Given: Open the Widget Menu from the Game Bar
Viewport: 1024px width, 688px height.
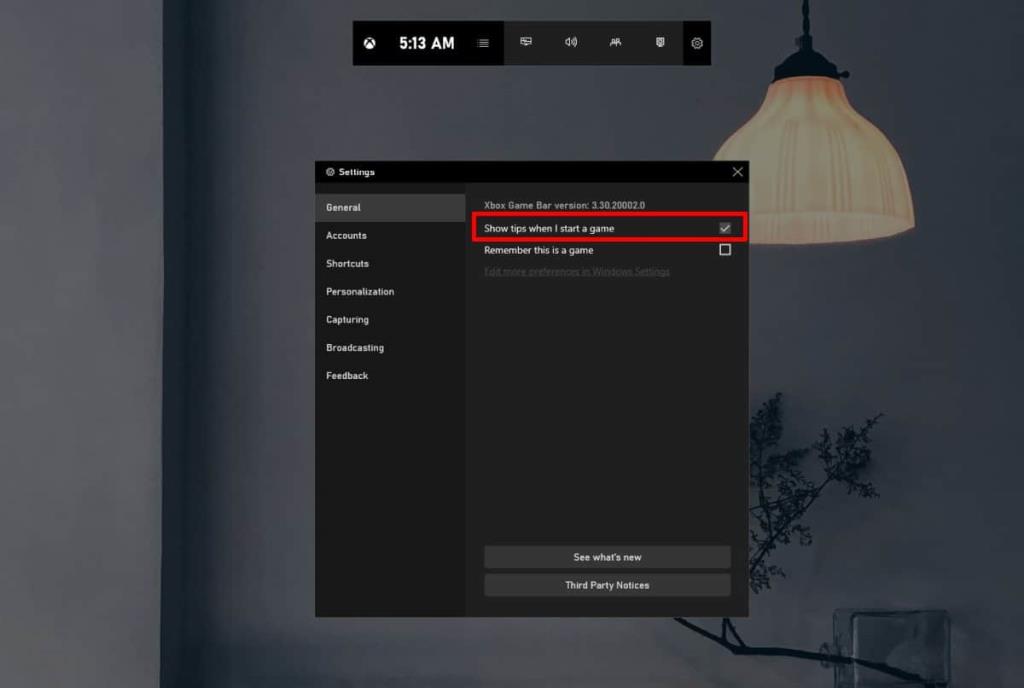Looking at the screenshot, I should click(482, 43).
